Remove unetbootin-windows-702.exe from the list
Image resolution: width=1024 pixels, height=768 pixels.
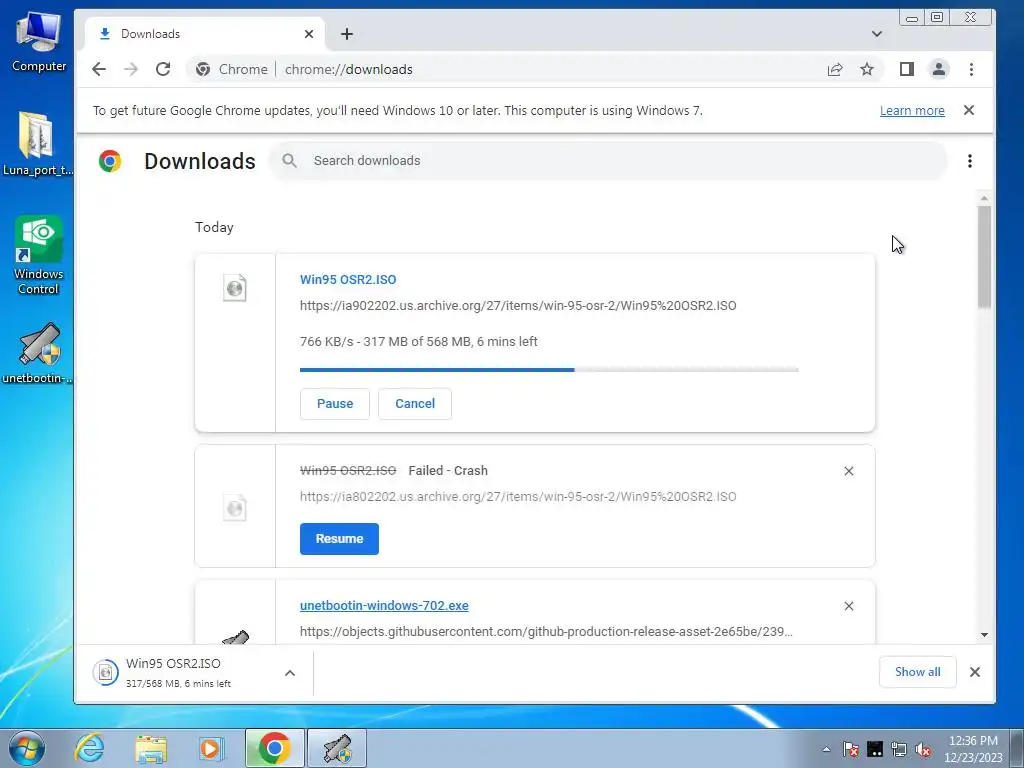pyautogui.click(x=848, y=606)
